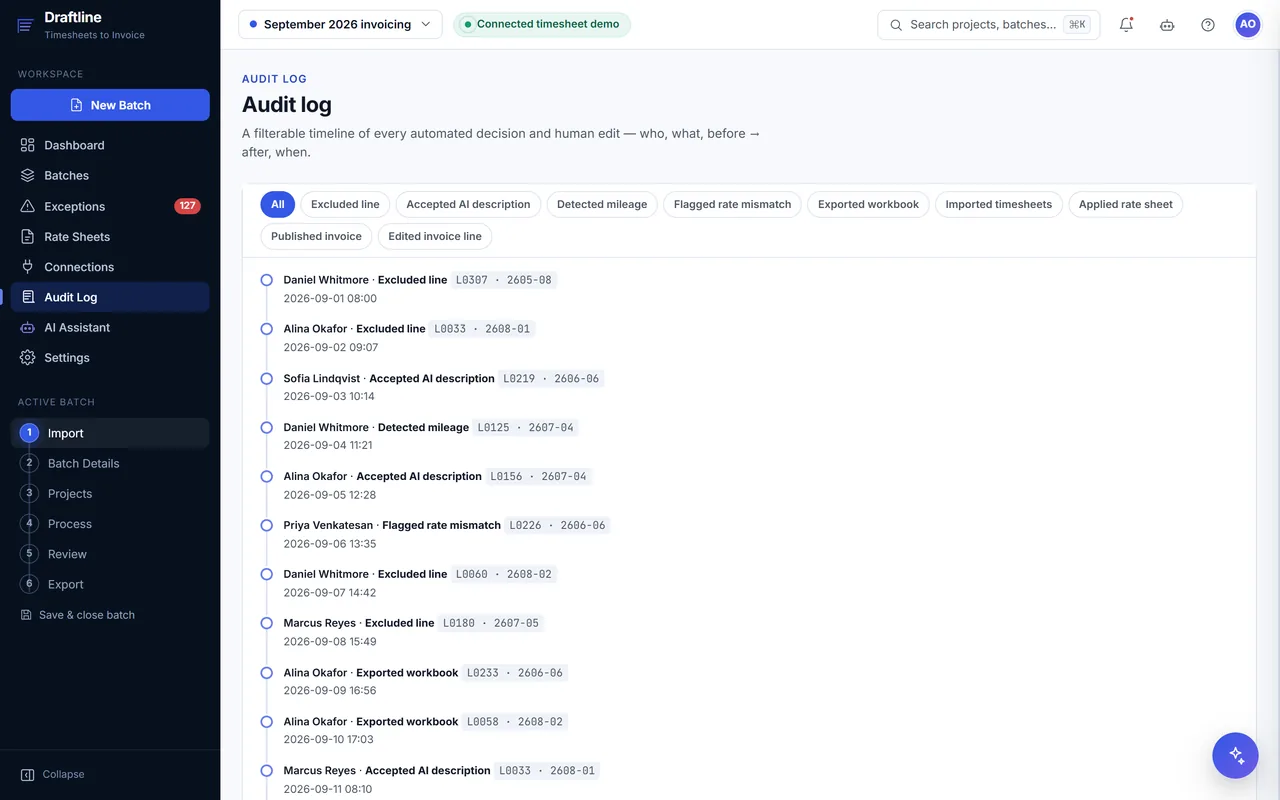Open Settings in the sidebar
Image resolution: width=1280 pixels, height=800 pixels.
(x=110, y=357)
